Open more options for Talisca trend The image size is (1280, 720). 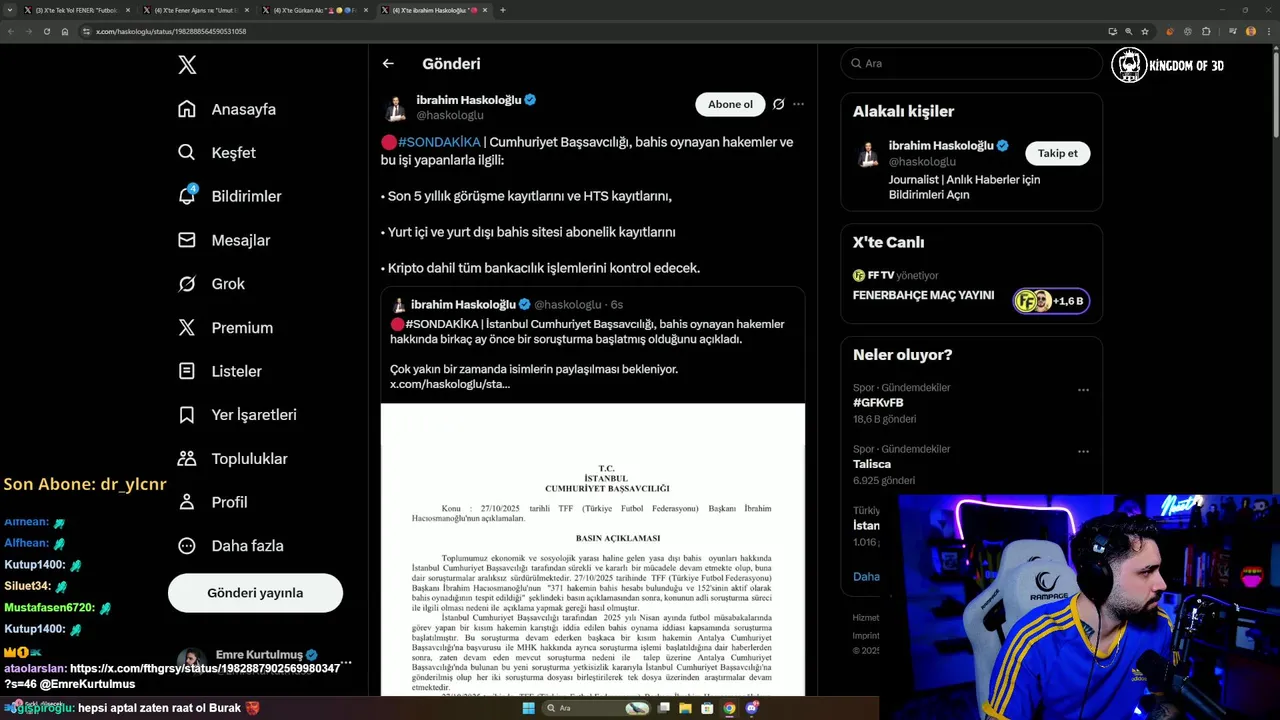pyautogui.click(x=1083, y=452)
